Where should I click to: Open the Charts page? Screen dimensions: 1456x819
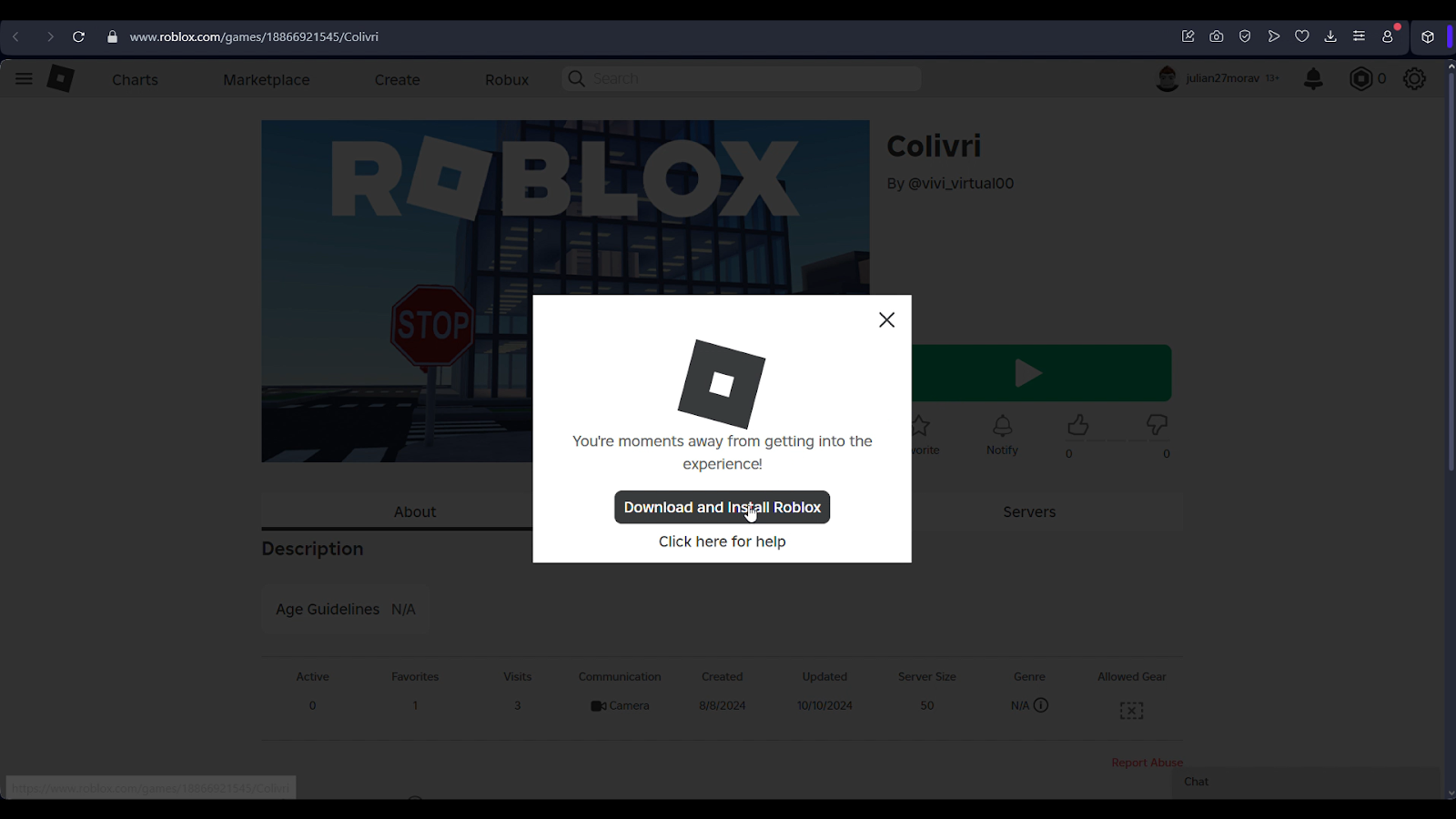point(135,79)
